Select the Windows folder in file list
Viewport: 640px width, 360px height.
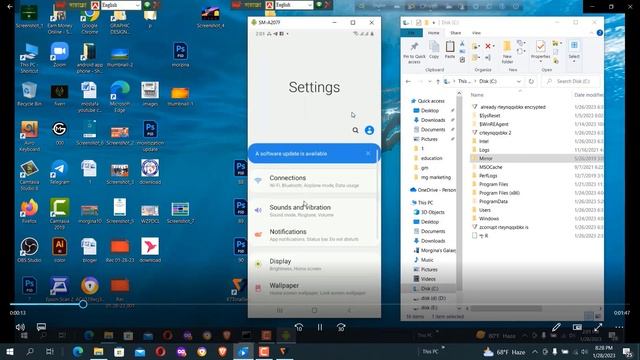tap(489, 218)
